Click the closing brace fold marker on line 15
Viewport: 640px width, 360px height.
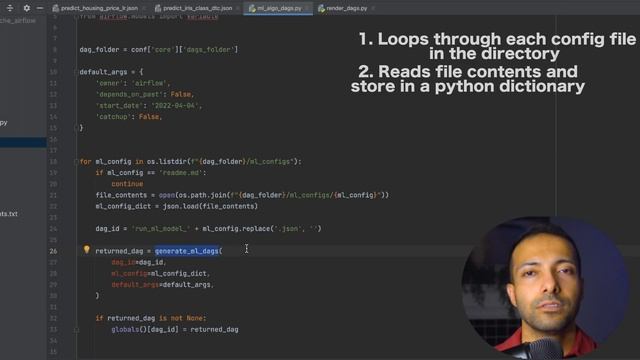point(76,128)
